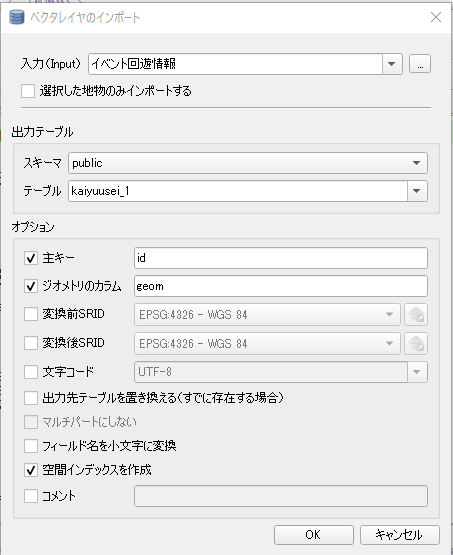The height and width of the screenshot is (555, 453).
Task: Enable 選択した地物のみインポートする checkbox
Action: [28, 91]
